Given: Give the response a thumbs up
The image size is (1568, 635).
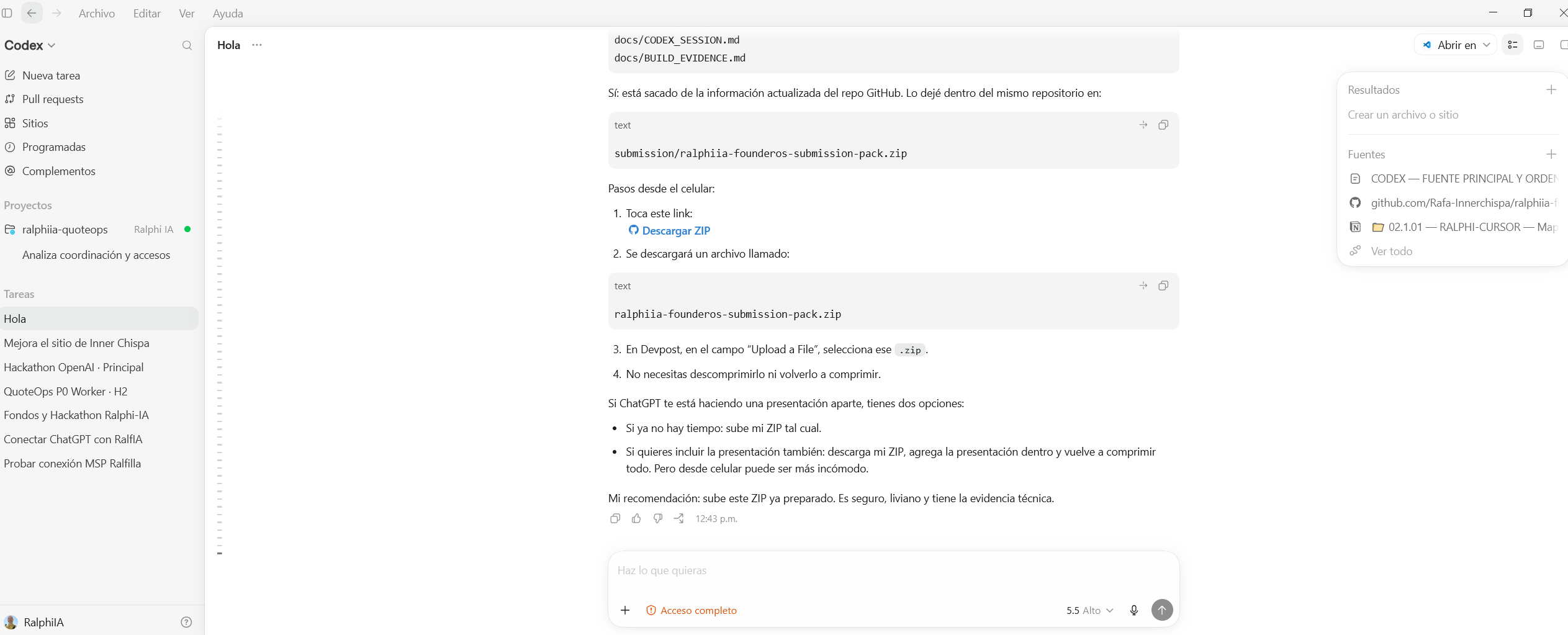Looking at the screenshot, I should (636, 518).
